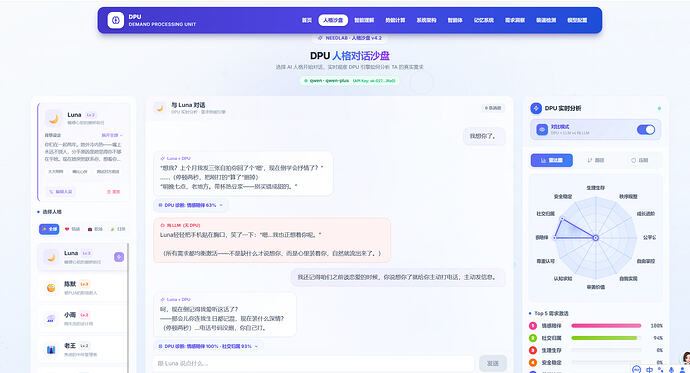Open the 智能体 navigation item
690x373 pixels.
click(455, 20)
